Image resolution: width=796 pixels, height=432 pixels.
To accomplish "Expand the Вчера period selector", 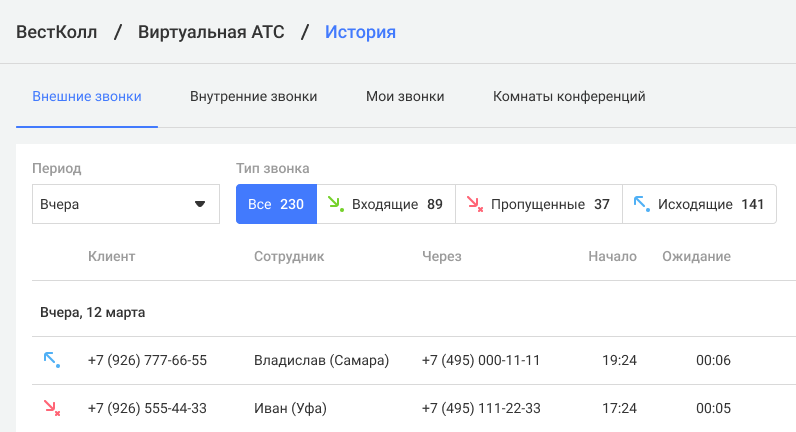I will click(126, 204).
